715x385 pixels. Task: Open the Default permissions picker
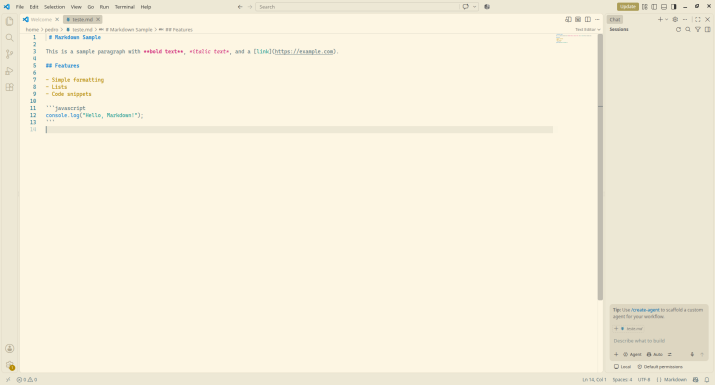pos(660,367)
